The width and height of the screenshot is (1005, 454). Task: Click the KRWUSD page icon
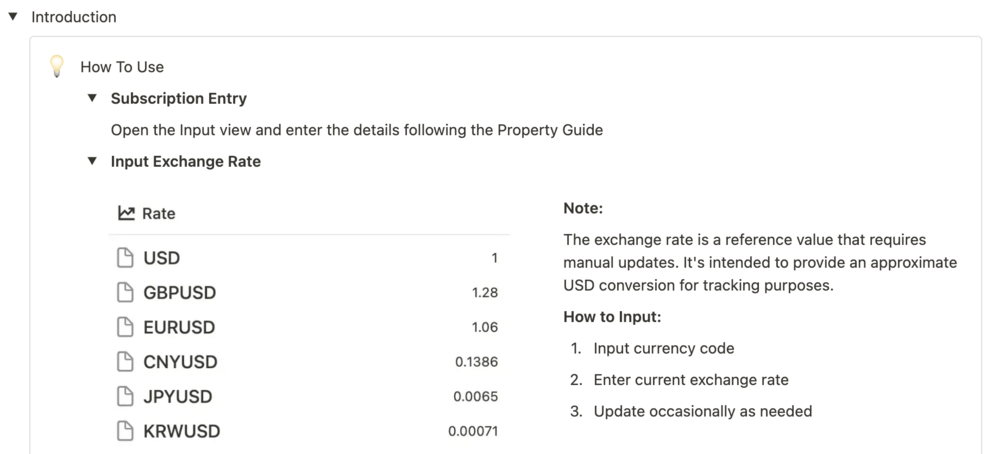pos(125,431)
